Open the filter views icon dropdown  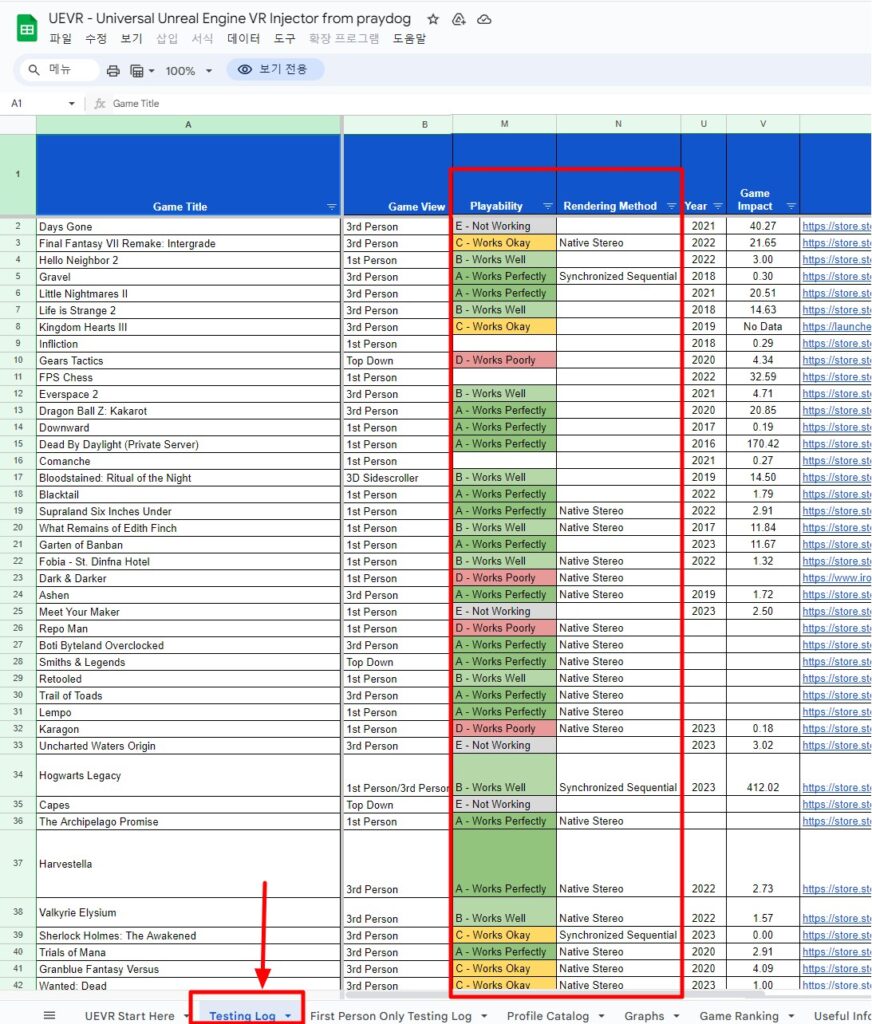pyautogui.click(x=142, y=71)
